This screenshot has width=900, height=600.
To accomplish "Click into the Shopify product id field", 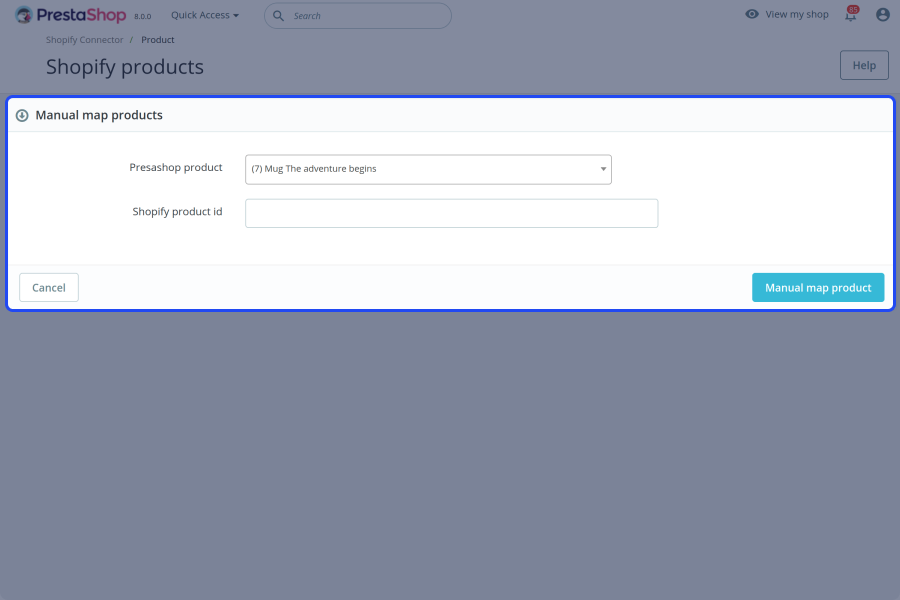I will click(x=451, y=213).
